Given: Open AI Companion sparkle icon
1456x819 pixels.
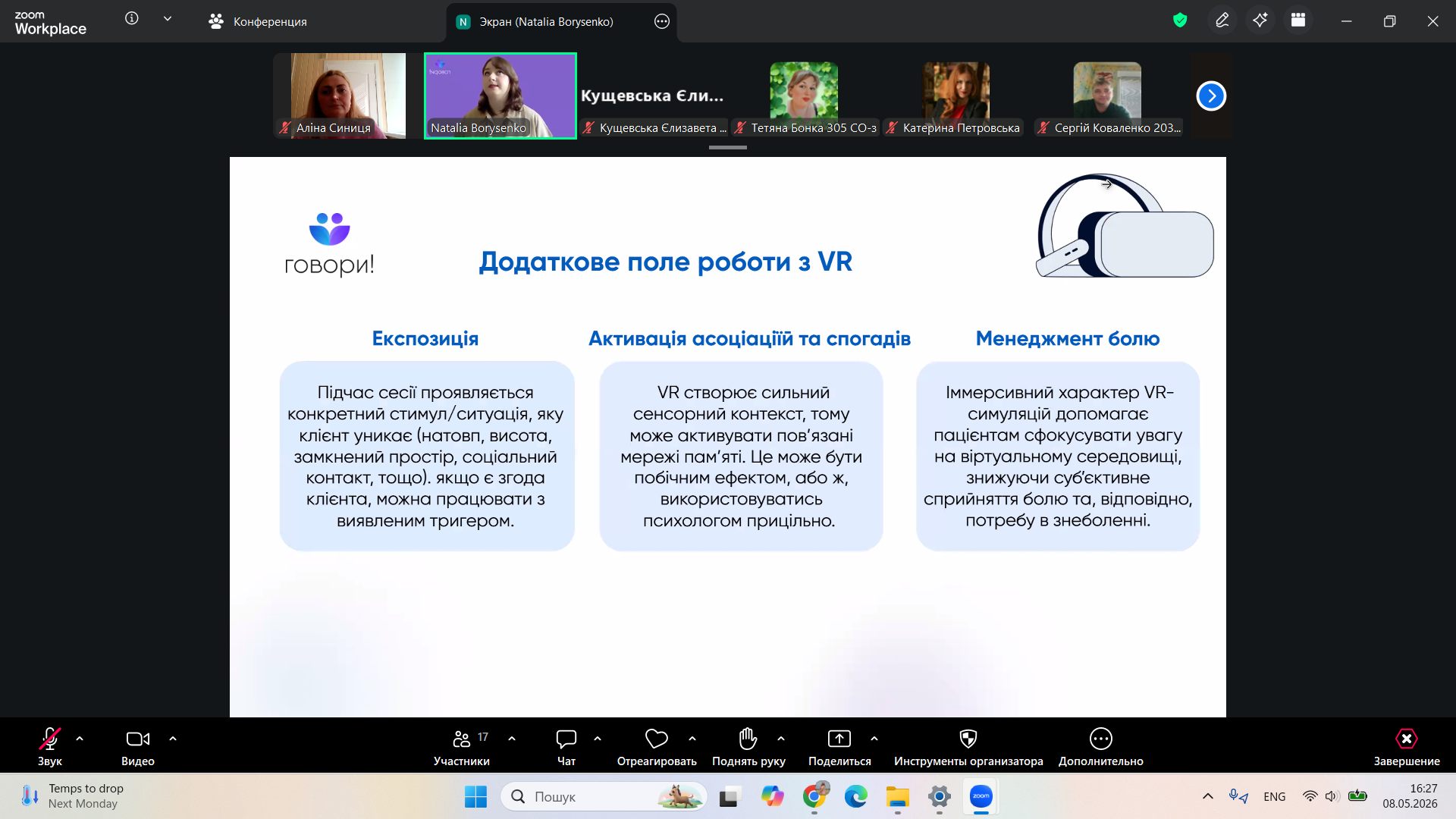Looking at the screenshot, I should (x=1260, y=21).
